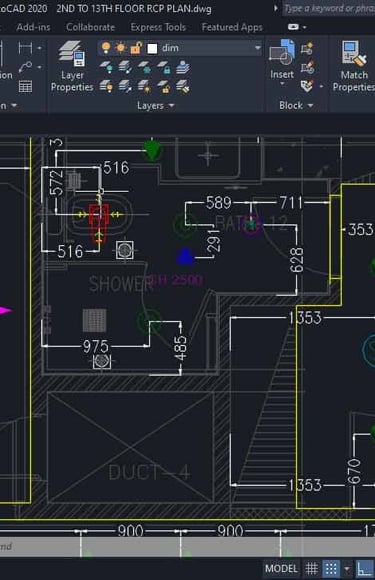The height and width of the screenshot is (580, 375).
Task: Open the dim layer dropdown list
Action: point(257,48)
